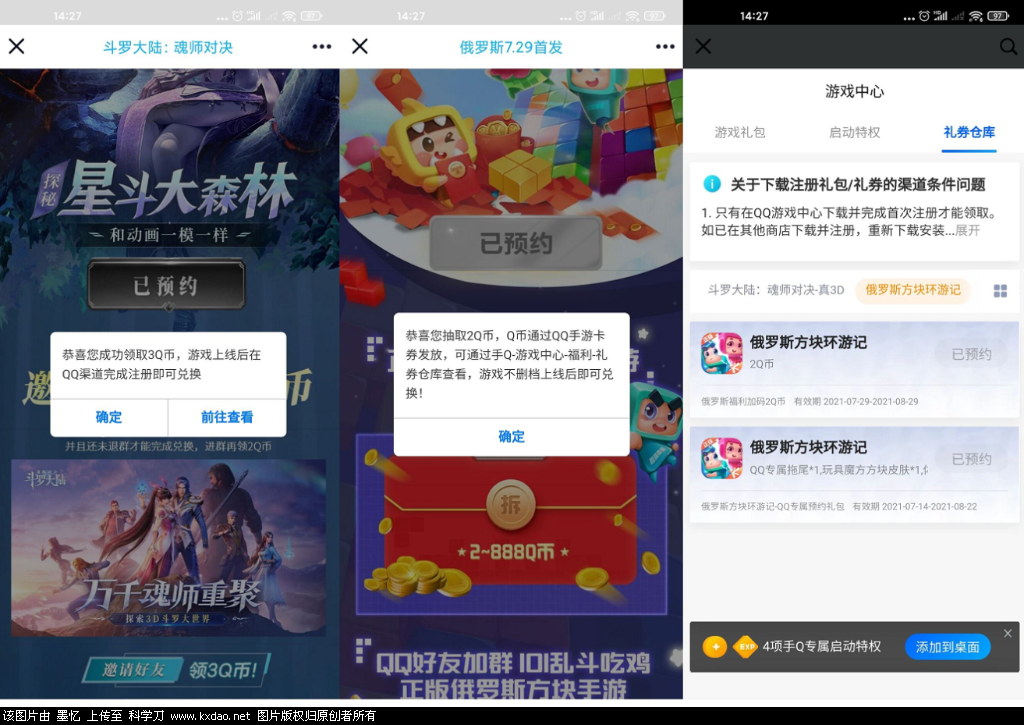Tap the game icon of QQ专属拖尾 gift
Image resolution: width=1024 pixels, height=725 pixels.
[x=722, y=459]
